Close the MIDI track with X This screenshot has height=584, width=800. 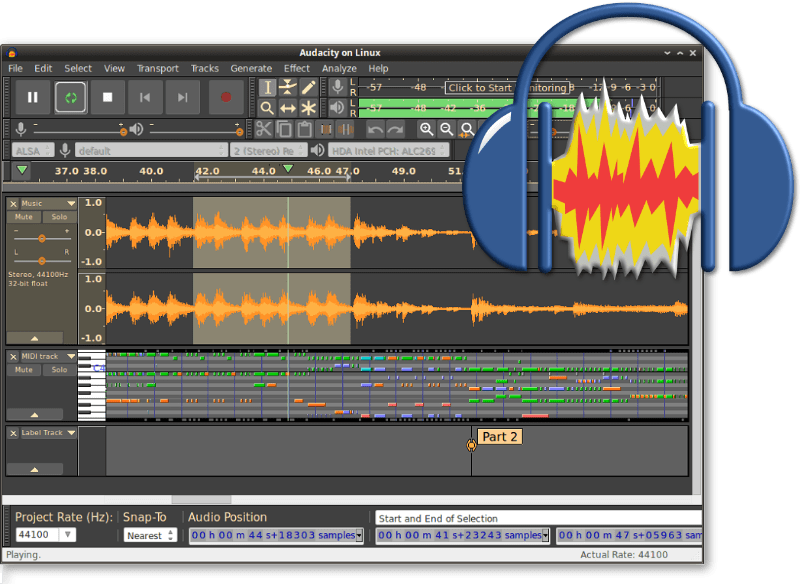[13, 357]
